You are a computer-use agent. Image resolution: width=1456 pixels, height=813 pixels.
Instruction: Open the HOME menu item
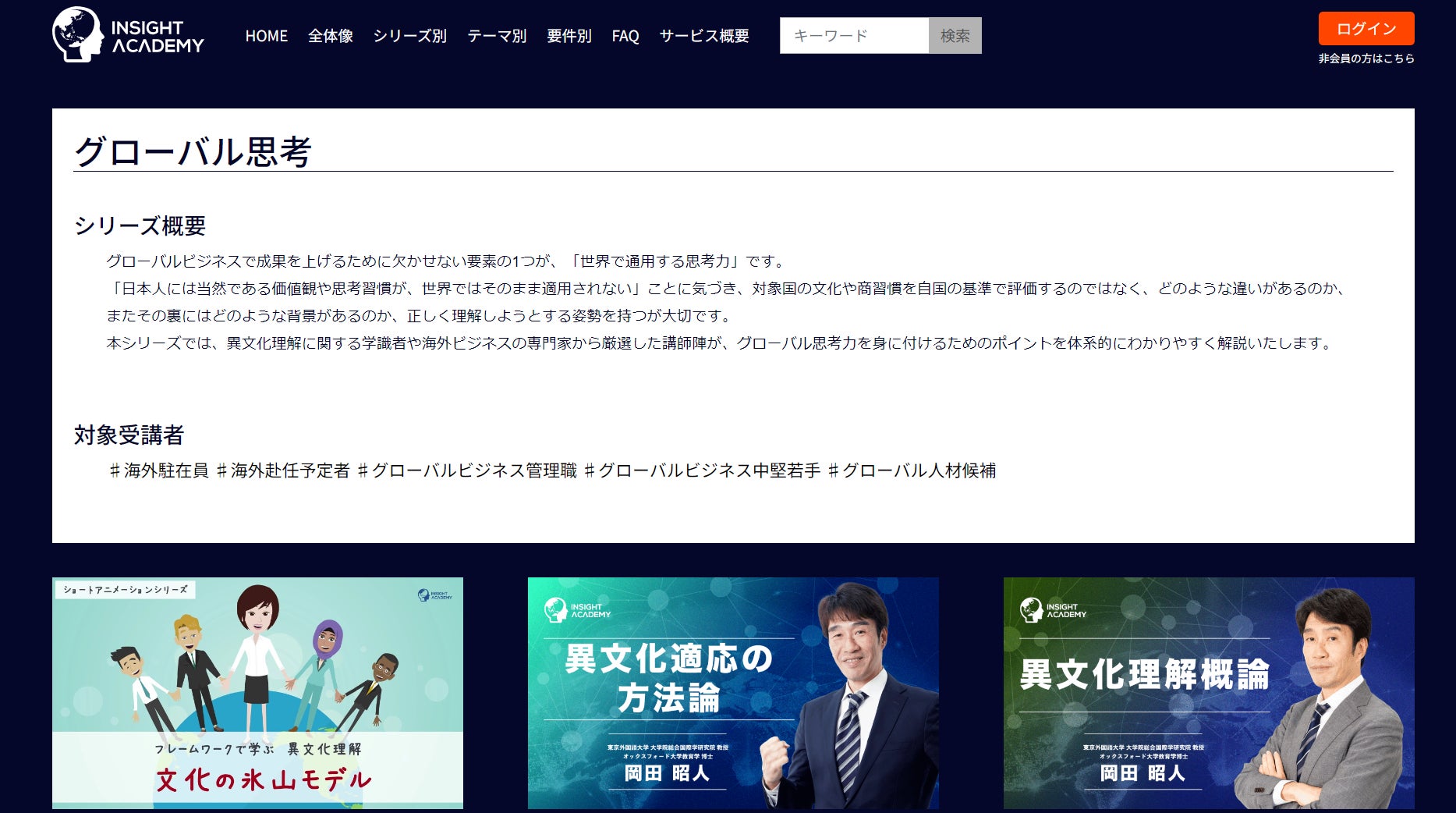pos(267,36)
